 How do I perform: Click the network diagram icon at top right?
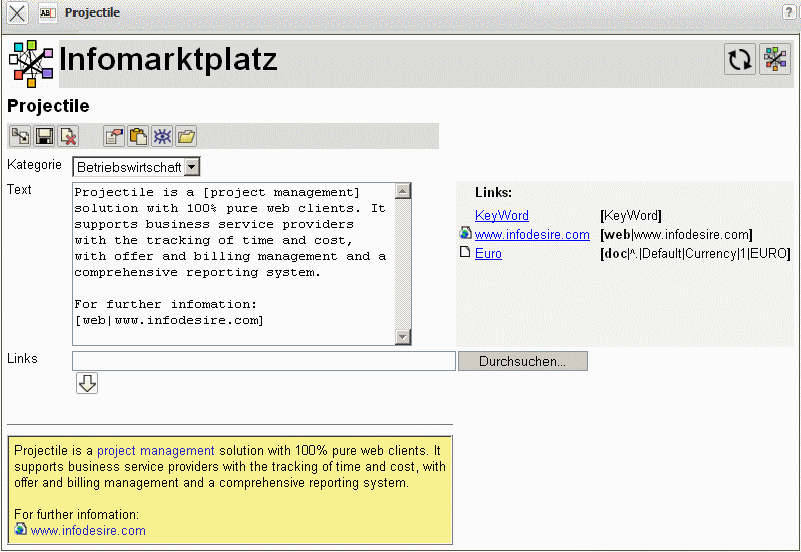(775, 60)
